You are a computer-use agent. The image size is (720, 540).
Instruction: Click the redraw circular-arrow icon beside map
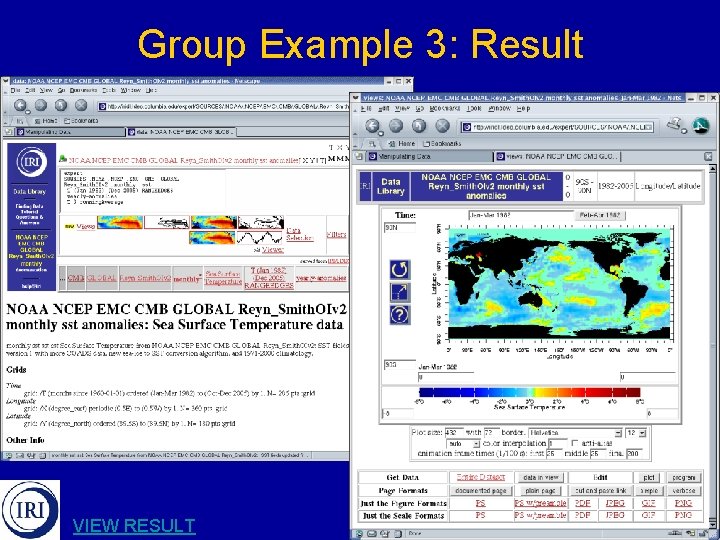coord(399,270)
